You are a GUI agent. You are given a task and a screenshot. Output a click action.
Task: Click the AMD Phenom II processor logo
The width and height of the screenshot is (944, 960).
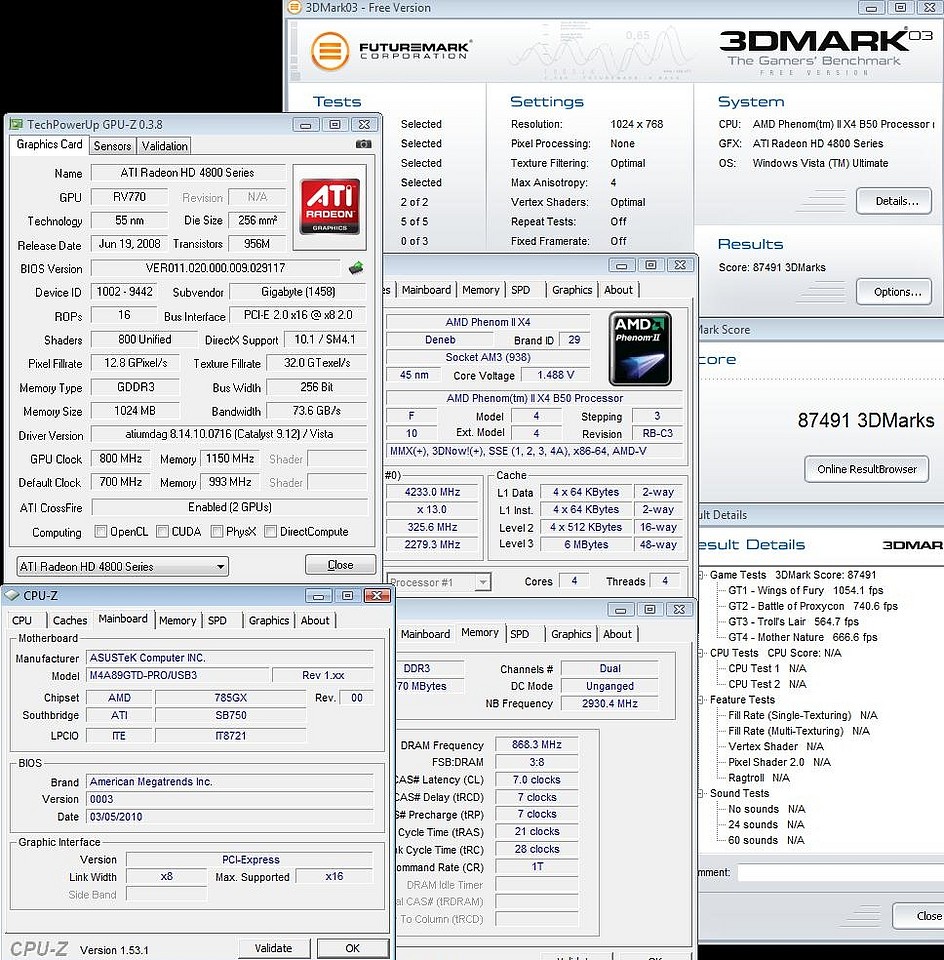coord(640,348)
